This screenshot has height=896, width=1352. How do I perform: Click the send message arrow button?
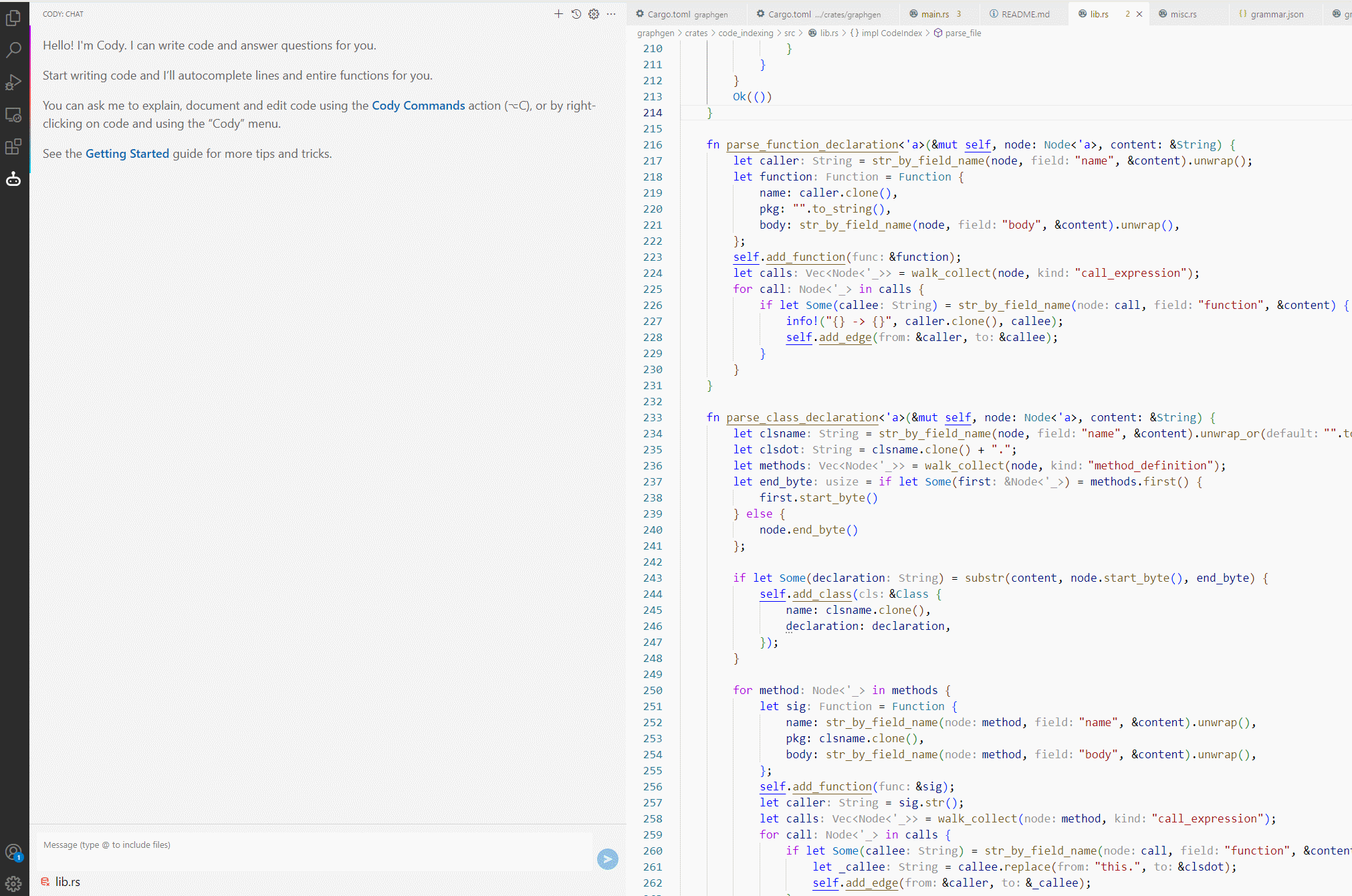point(607,859)
